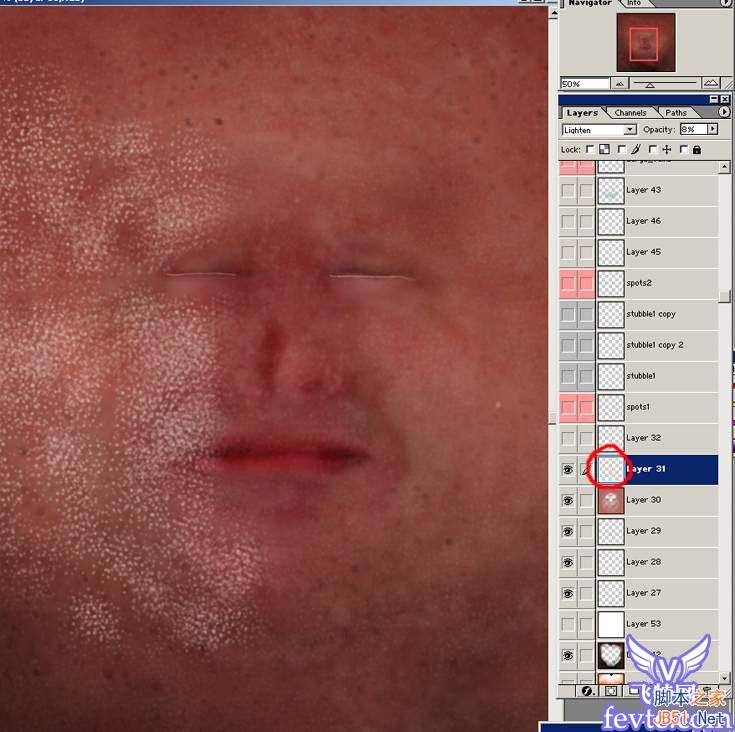Click the Layers list scroll-up arrow
Image resolution: width=735 pixels, height=732 pixels.
click(725, 167)
